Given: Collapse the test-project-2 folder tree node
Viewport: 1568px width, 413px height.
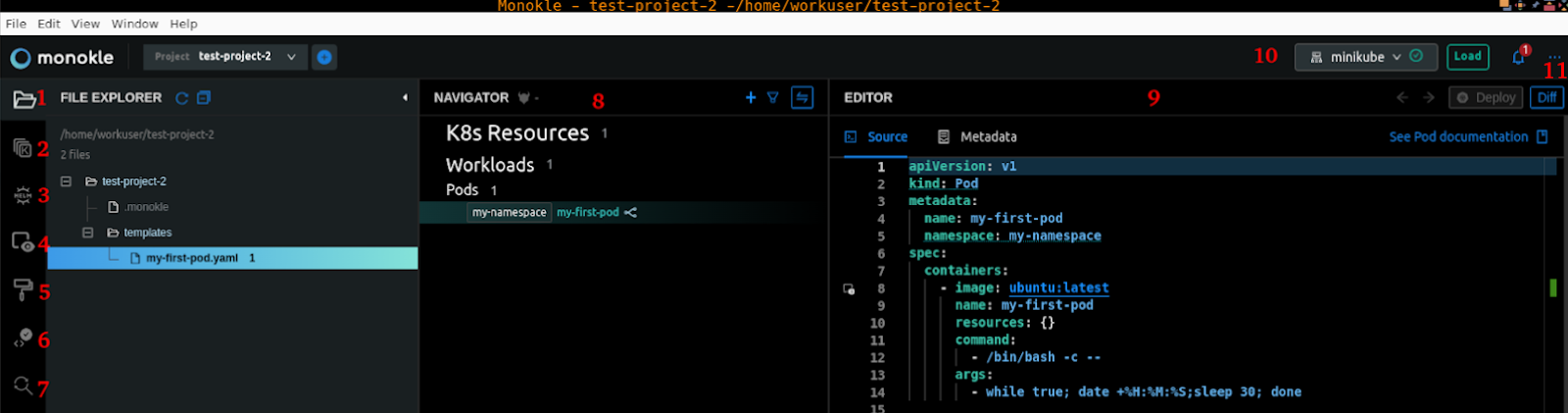Looking at the screenshot, I should [66, 181].
